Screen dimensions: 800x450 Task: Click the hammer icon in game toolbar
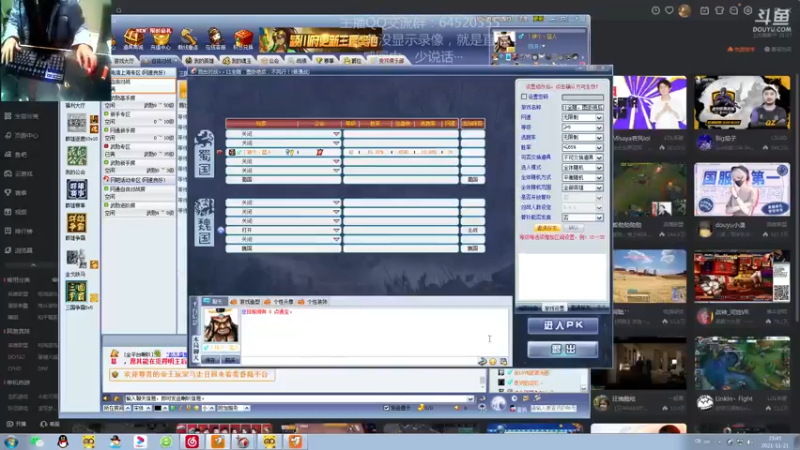188,39
